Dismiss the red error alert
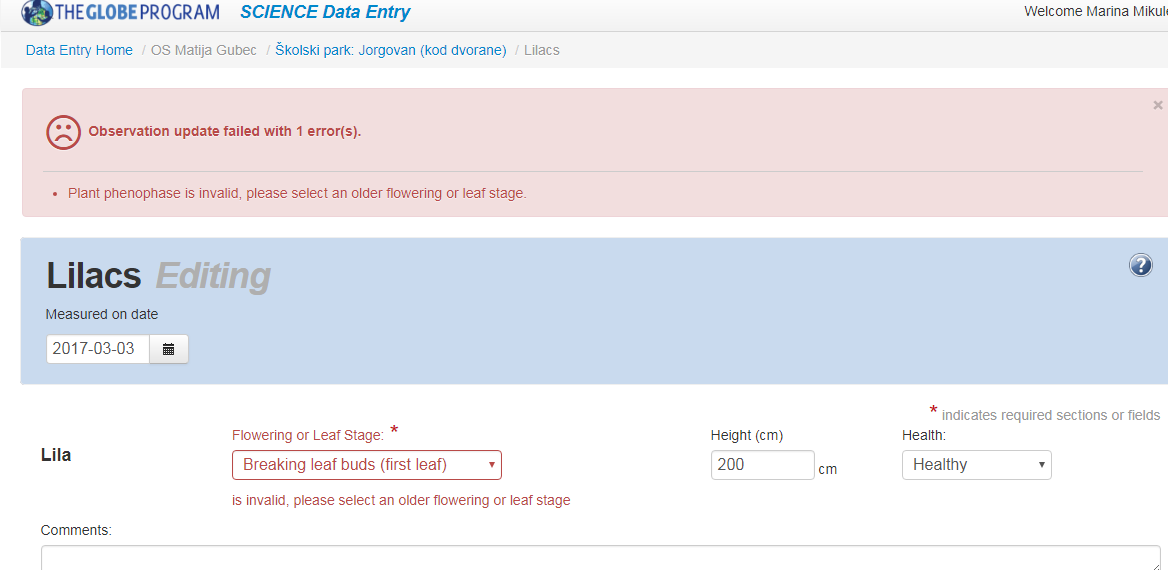 coord(1158,105)
